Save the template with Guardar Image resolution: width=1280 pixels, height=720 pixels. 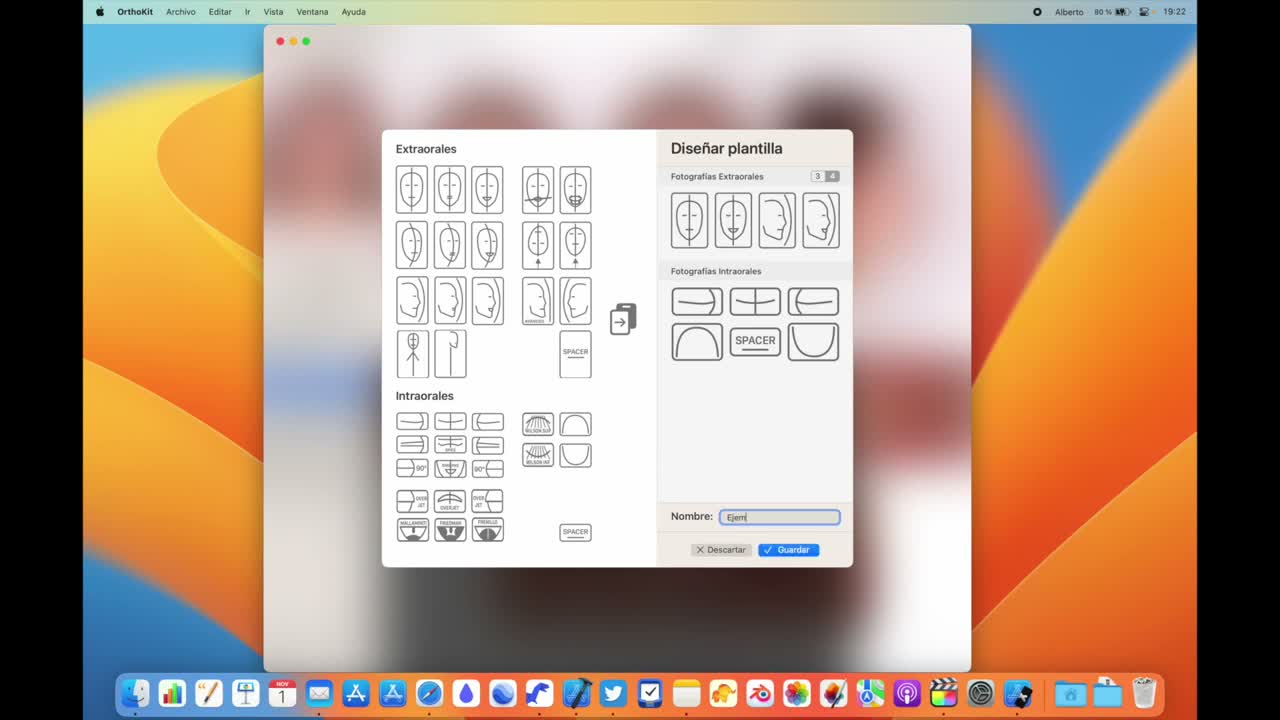[x=788, y=550]
